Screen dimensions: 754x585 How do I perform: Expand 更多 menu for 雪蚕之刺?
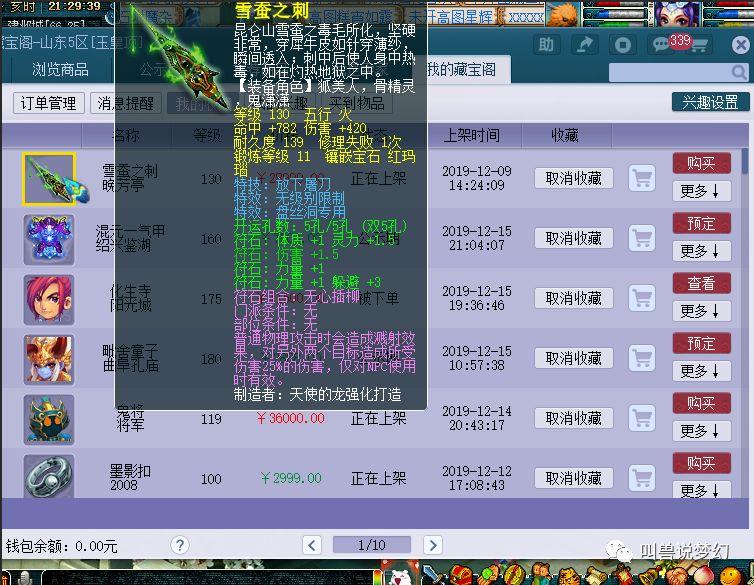(x=702, y=191)
